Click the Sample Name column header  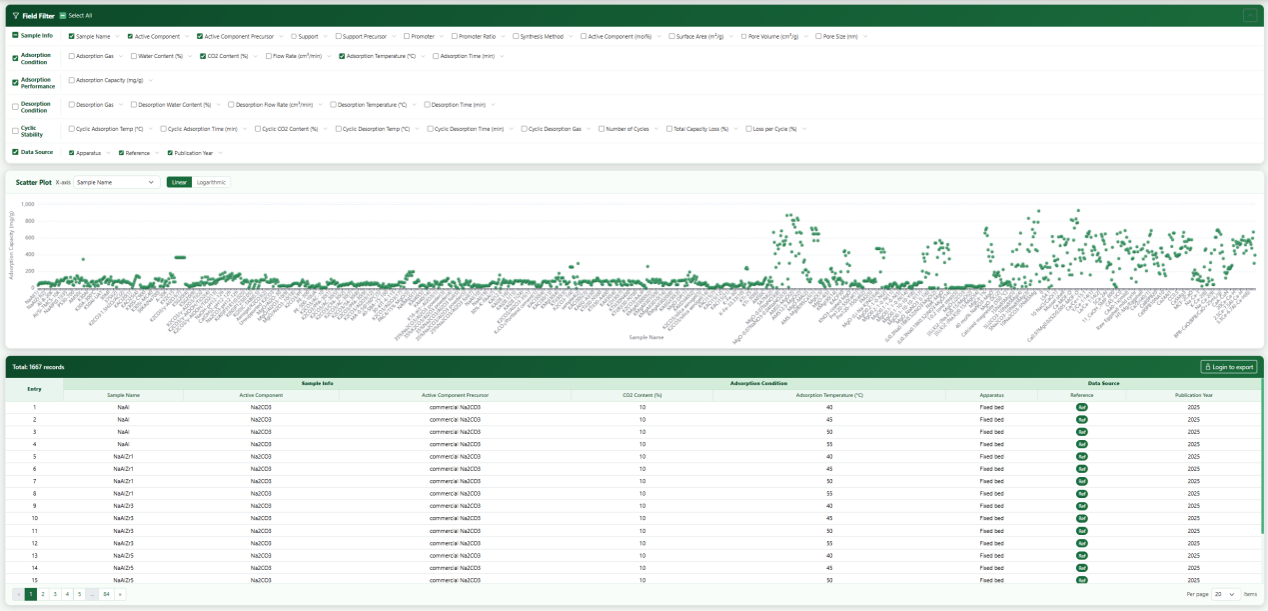pyautogui.click(x=123, y=395)
